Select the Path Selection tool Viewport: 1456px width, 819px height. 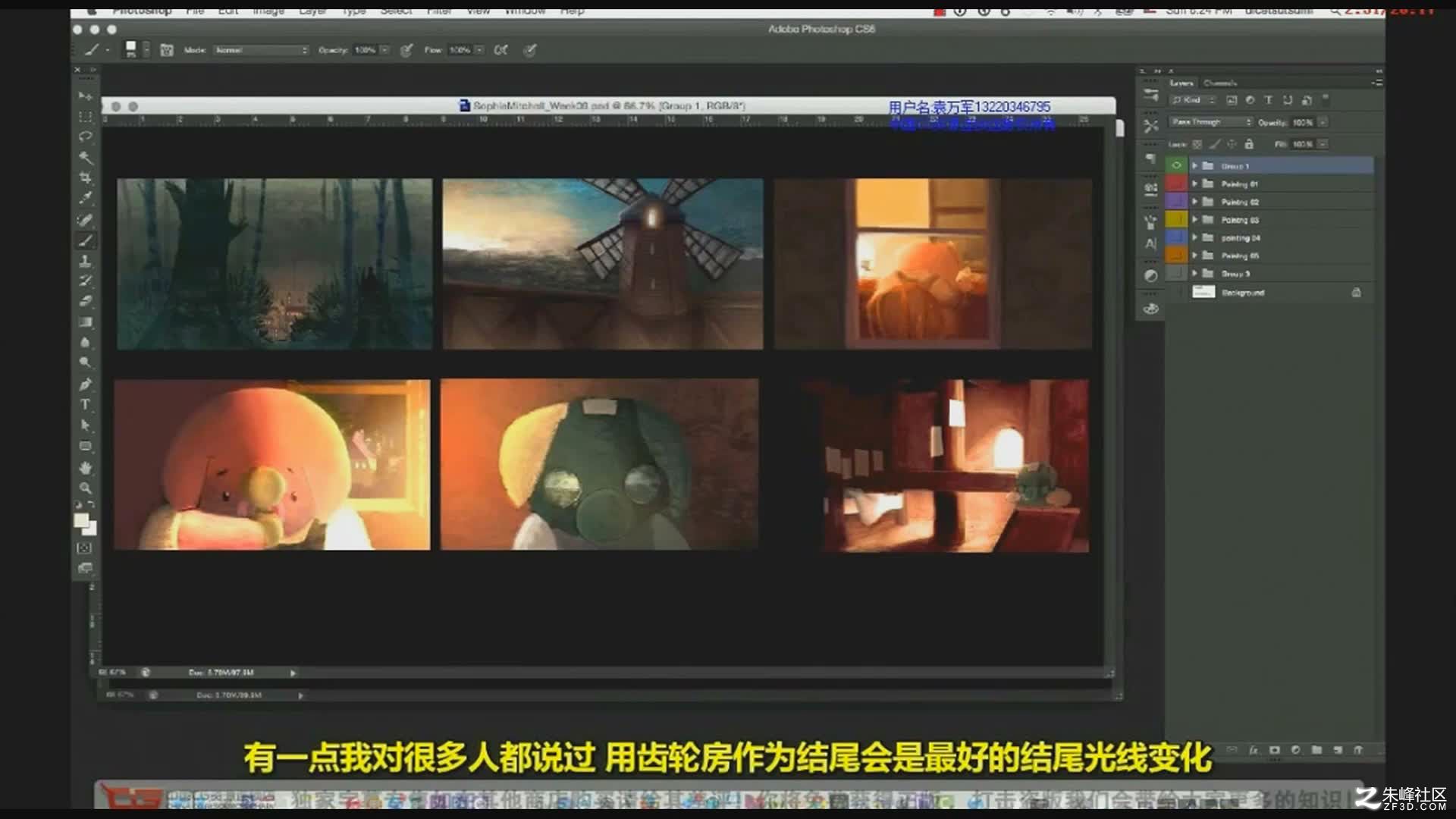coord(85,425)
